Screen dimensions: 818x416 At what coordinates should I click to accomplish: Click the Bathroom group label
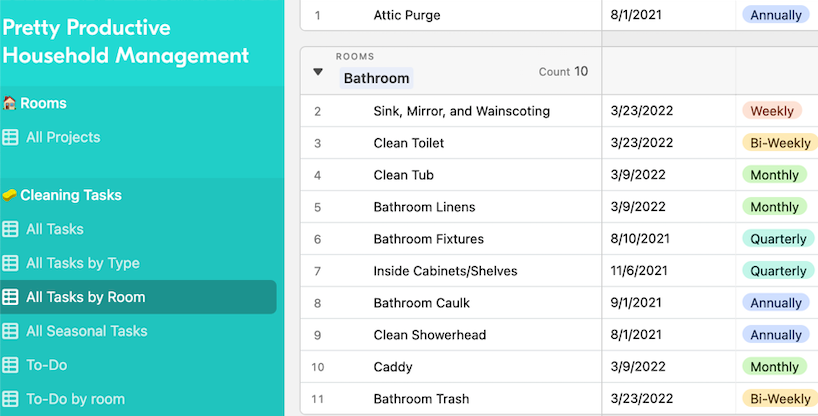click(x=376, y=78)
